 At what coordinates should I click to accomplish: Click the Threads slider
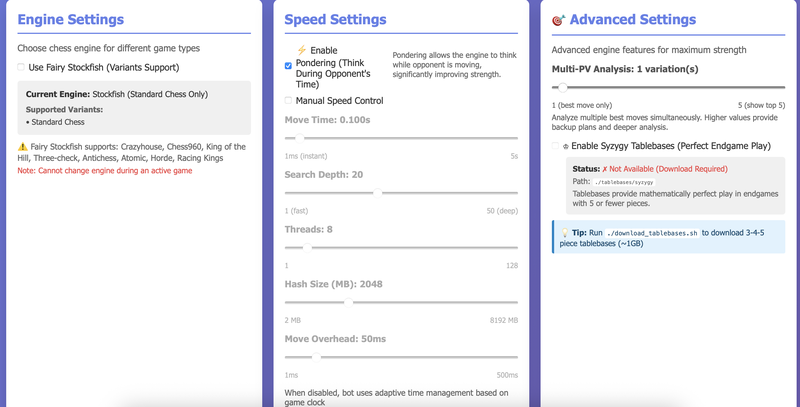[x=401, y=247]
